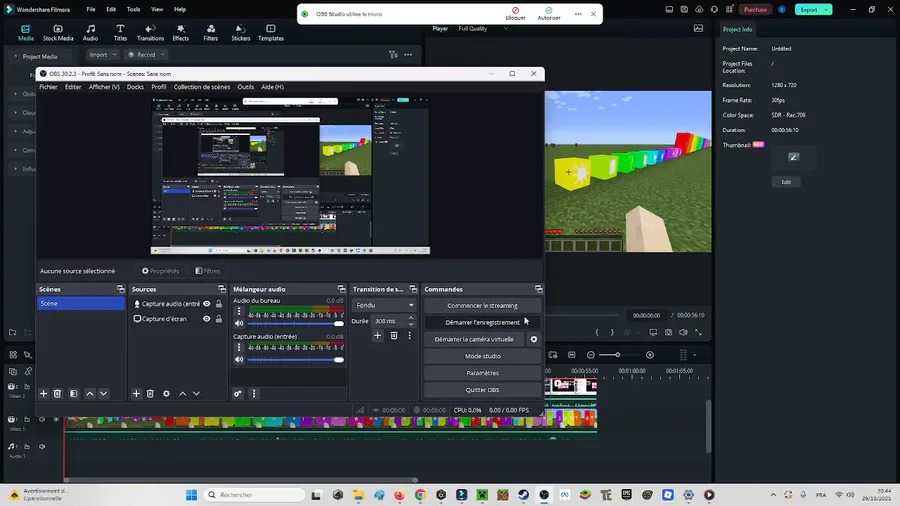Open advanced audio properties gears icon

tap(238, 394)
